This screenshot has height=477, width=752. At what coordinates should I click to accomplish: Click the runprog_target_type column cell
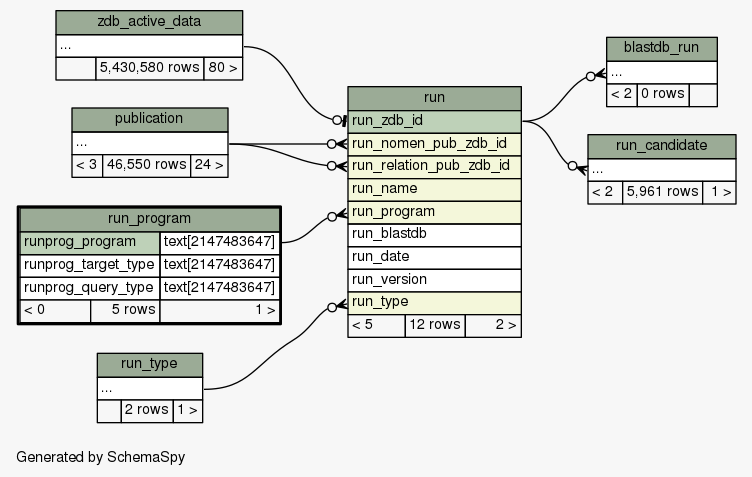point(90,265)
